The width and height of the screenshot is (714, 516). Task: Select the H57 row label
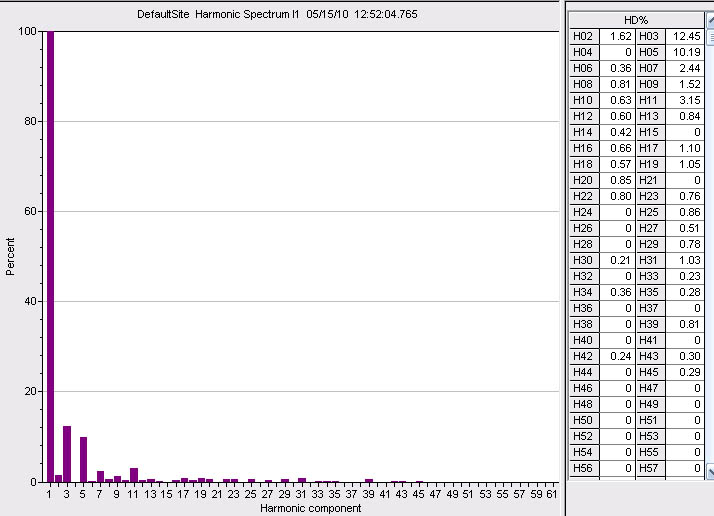tap(650, 468)
